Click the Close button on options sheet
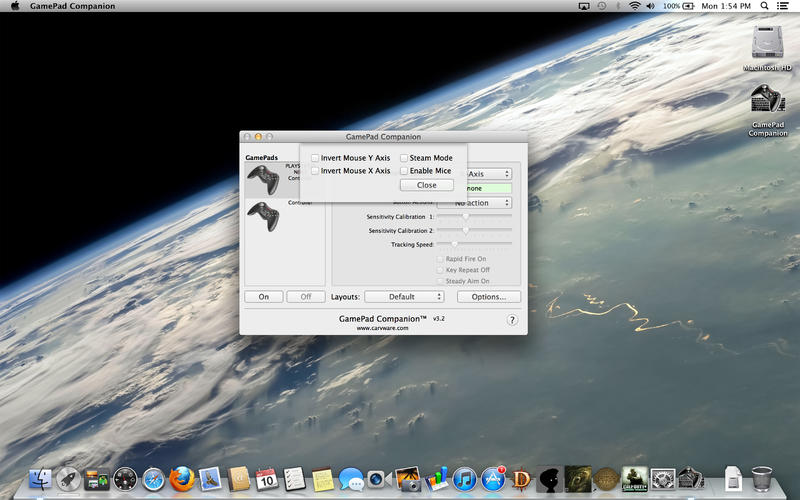The width and height of the screenshot is (800, 500). click(427, 185)
